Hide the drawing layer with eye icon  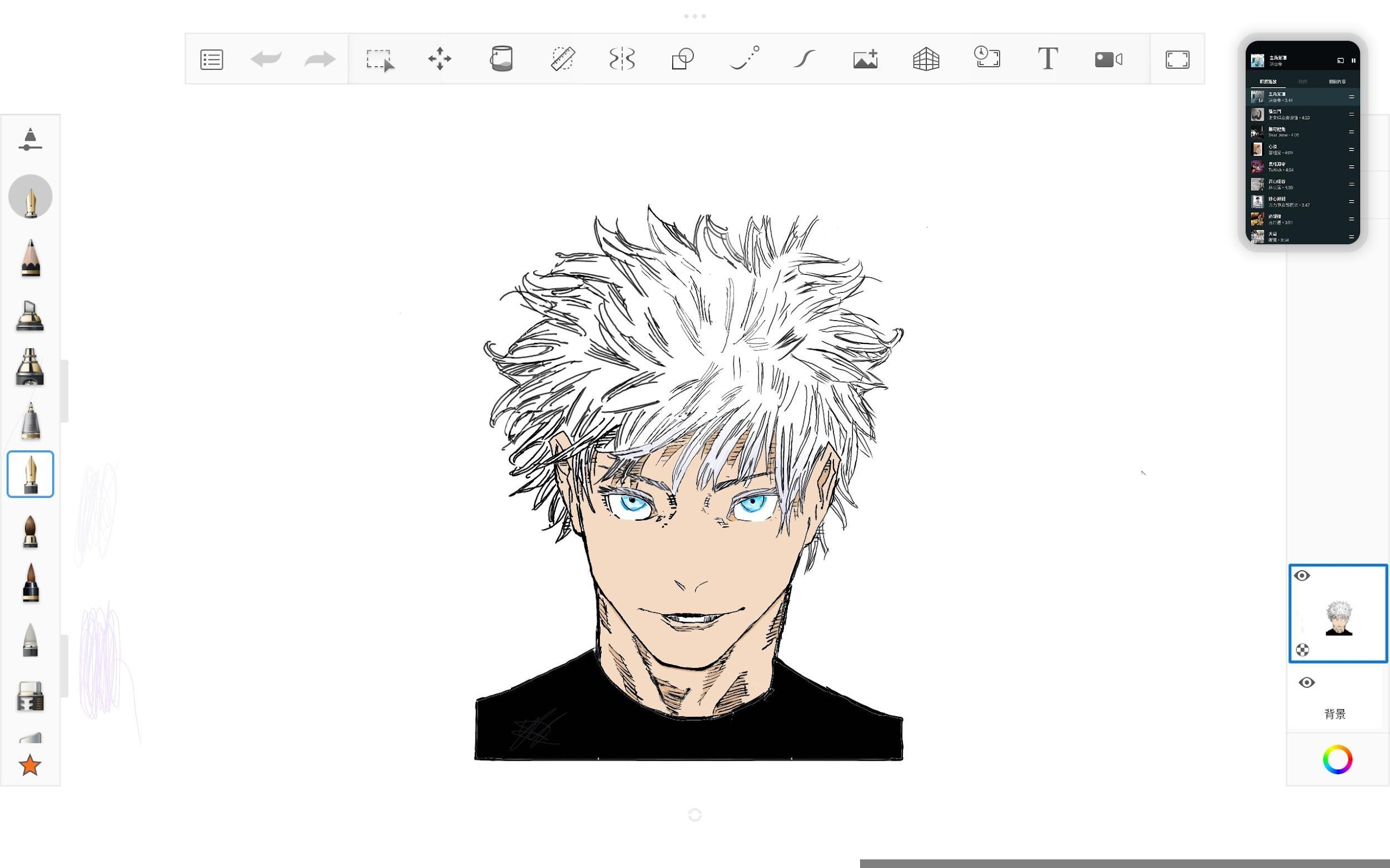click(x=1302, y=576)
